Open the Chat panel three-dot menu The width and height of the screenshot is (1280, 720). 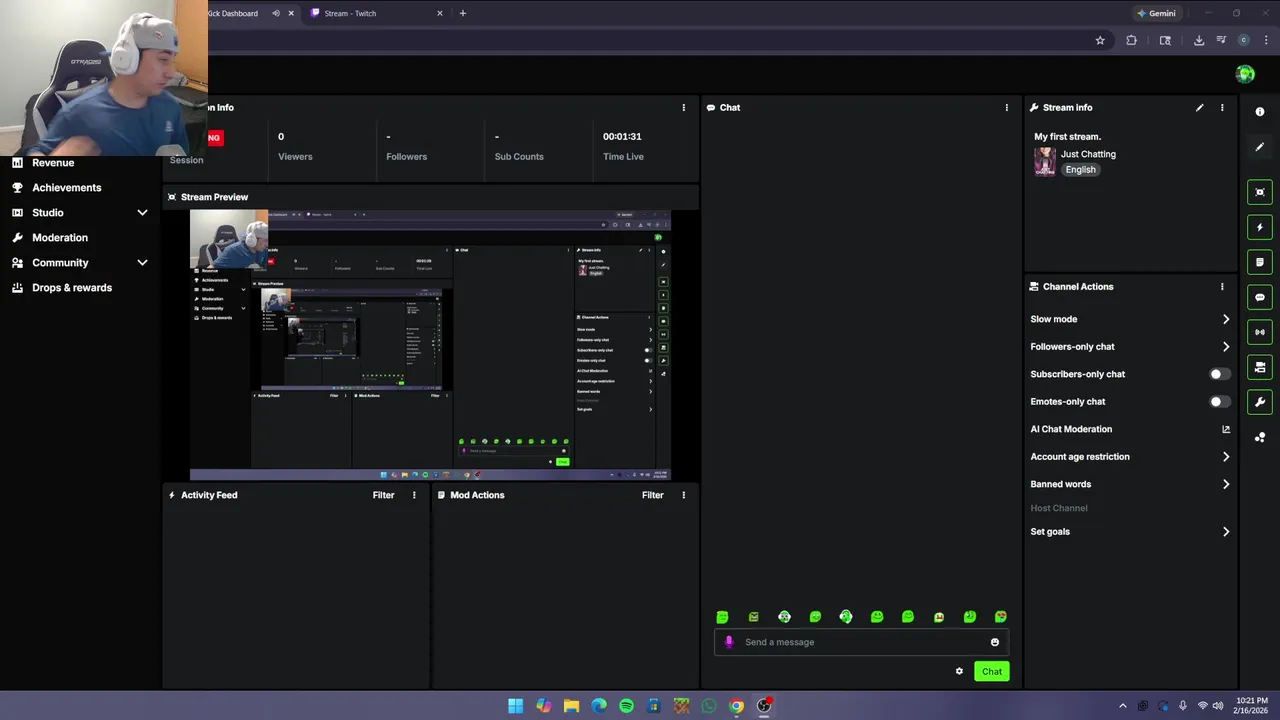click(1007, 107)
